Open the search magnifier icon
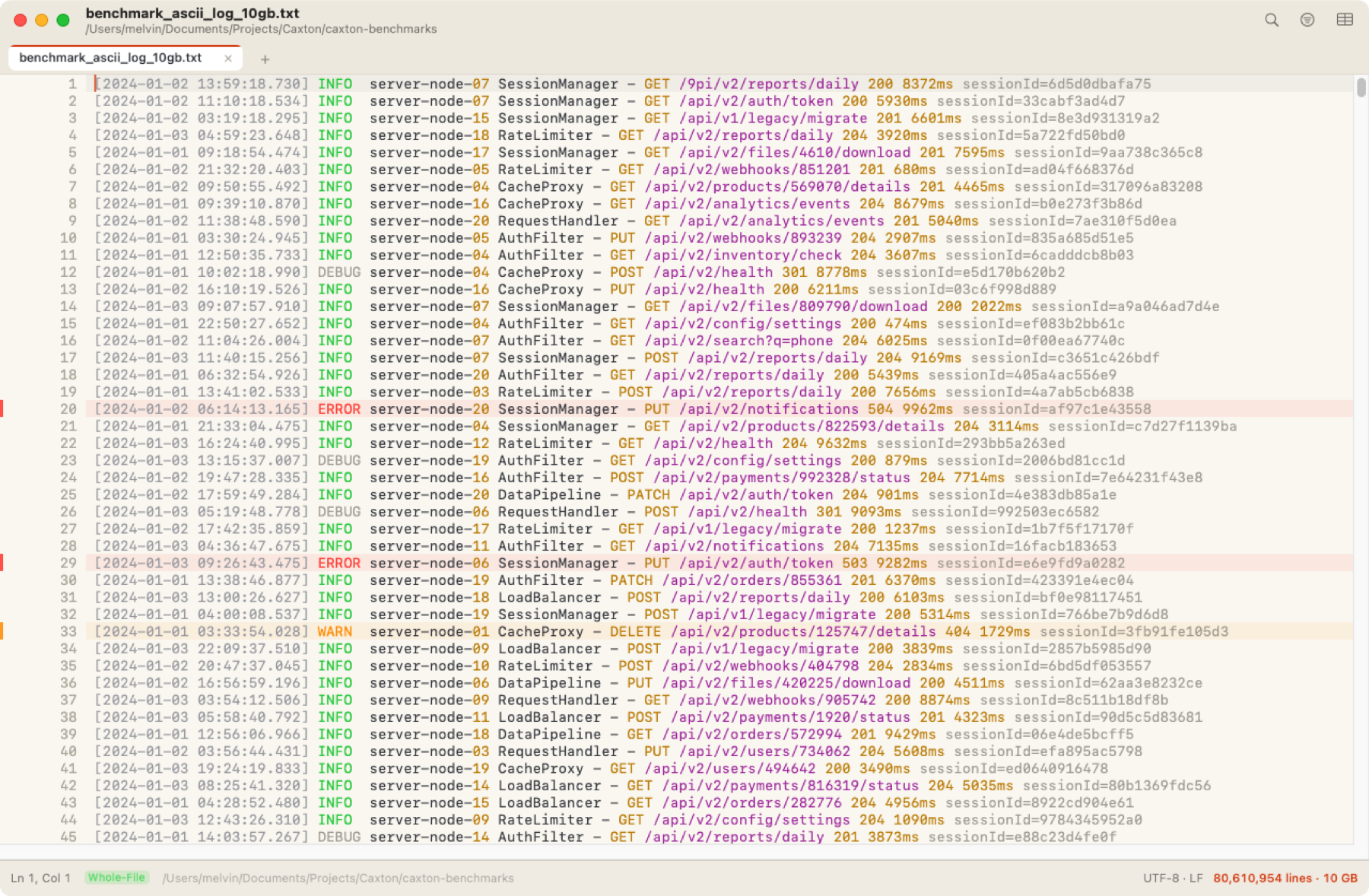Viewport: 1369px width, 896px height. 1272,20
